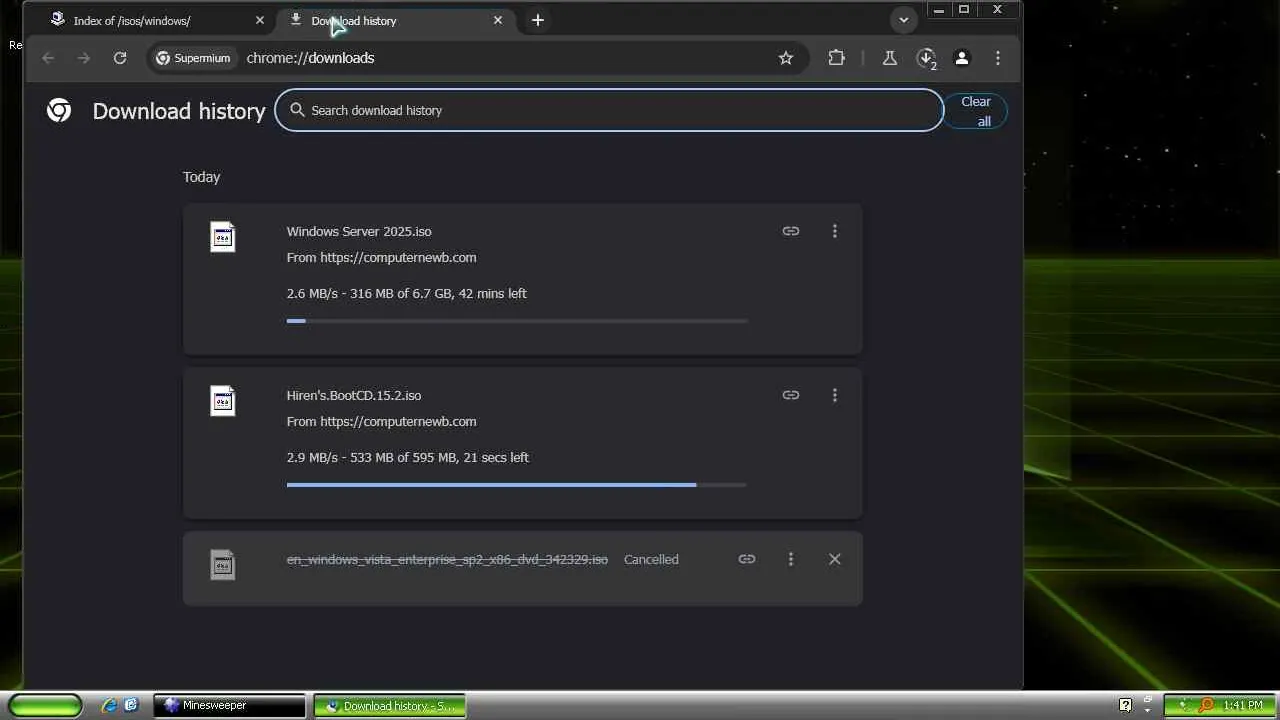
Task: Copy download link for cancelled Vista ISO
Action: [747, 559]
